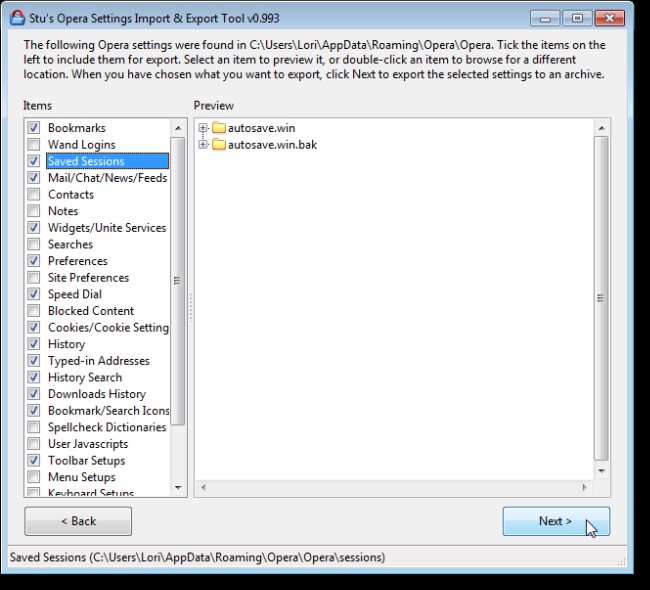Select the Preferences item label
Viewport: 650px width, 590px height.
click(x=78, y=261)
